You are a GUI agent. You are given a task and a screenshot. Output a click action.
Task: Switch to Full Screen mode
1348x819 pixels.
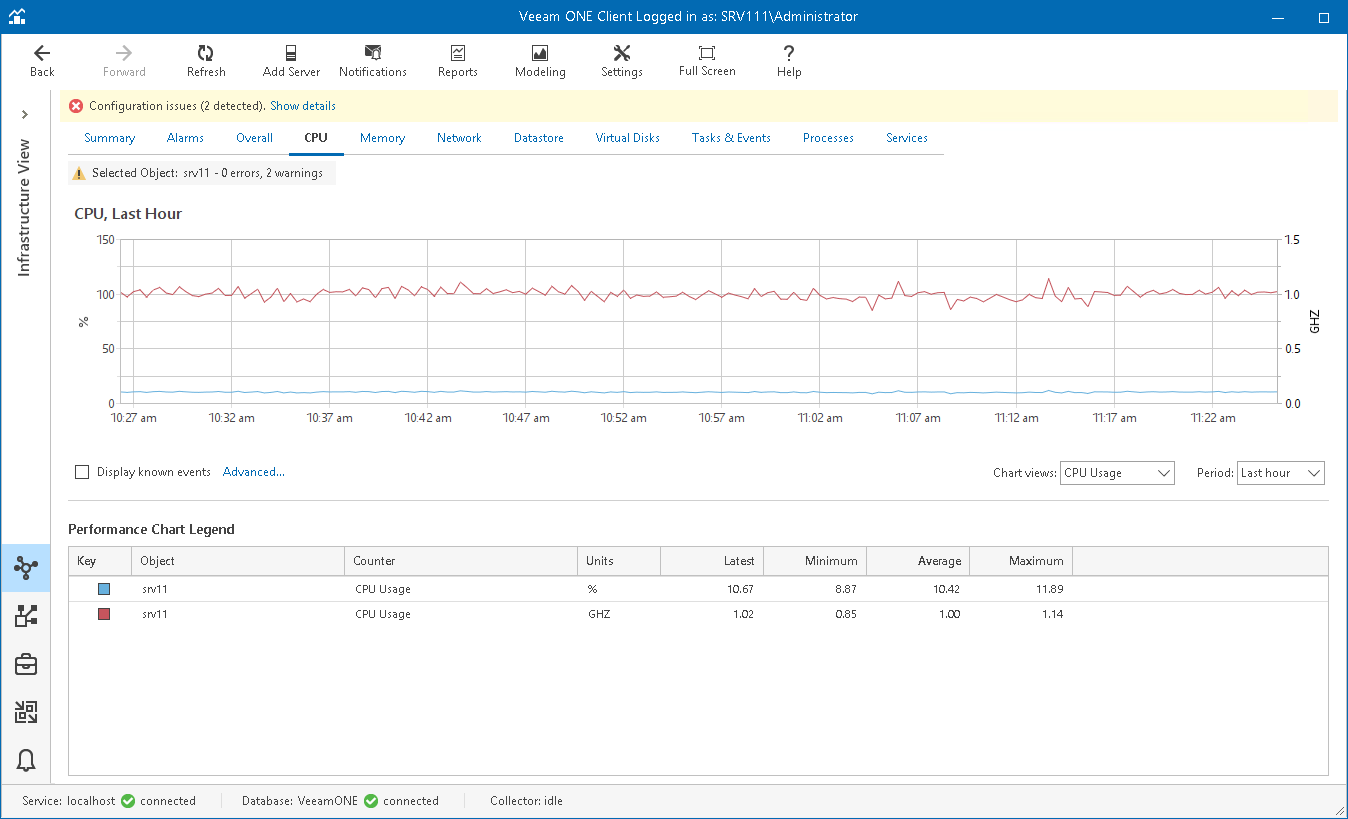pyautogui.click(x=707, y=61)
